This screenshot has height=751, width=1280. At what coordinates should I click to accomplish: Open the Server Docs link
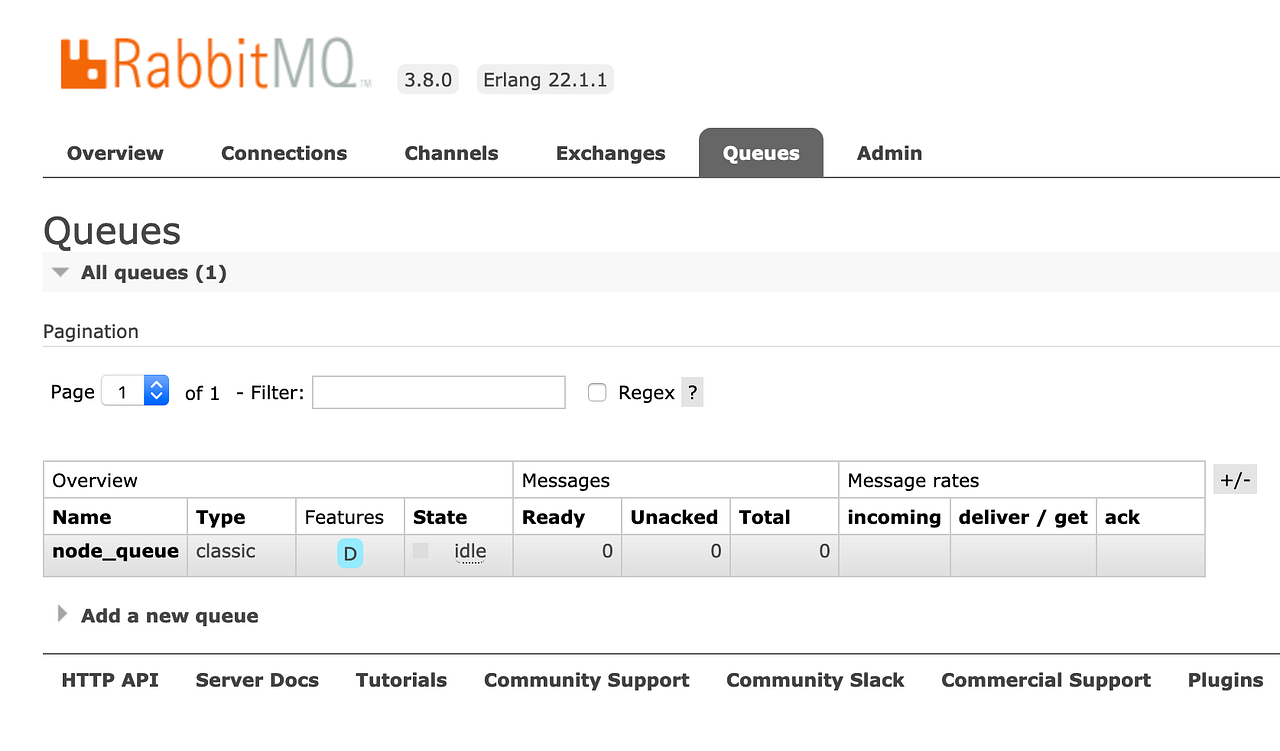point(257,680)
